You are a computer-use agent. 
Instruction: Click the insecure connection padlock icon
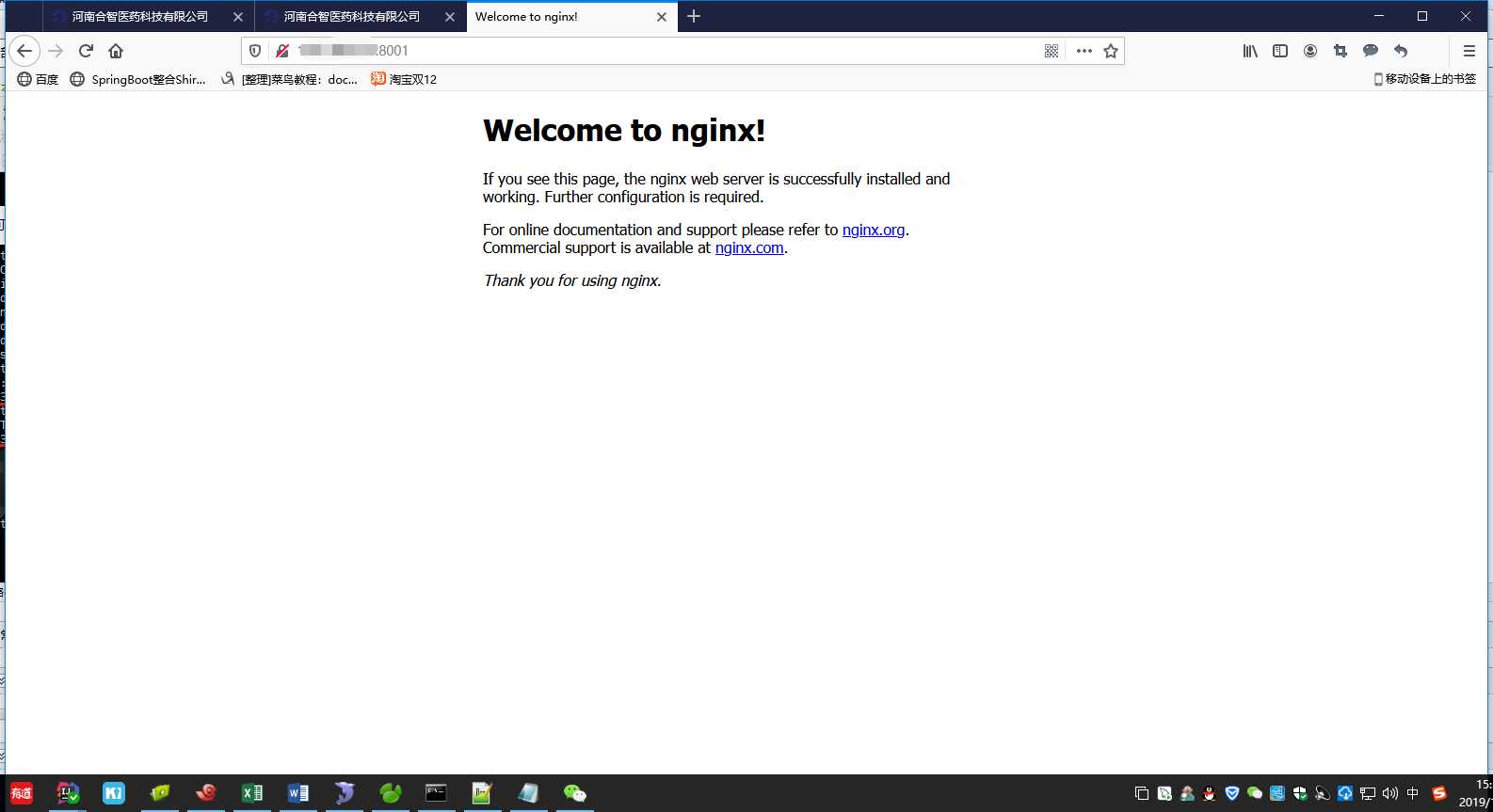[281, 51]
